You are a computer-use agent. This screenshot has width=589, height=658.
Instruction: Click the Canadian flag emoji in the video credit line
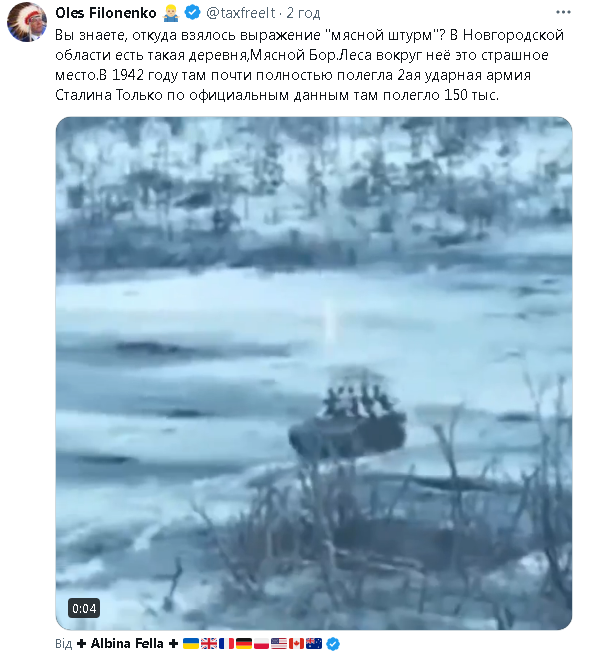coord(296,643)
